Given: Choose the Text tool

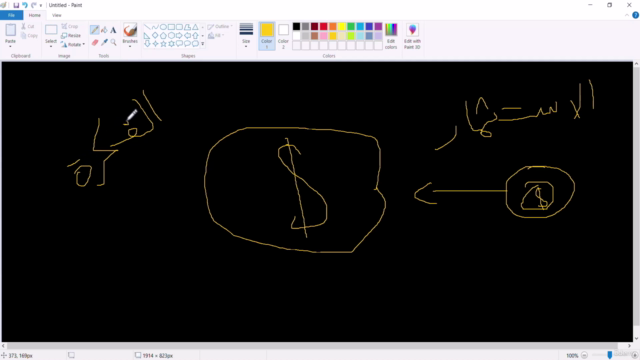Looking at the screenshot, I should coord(113,30).
